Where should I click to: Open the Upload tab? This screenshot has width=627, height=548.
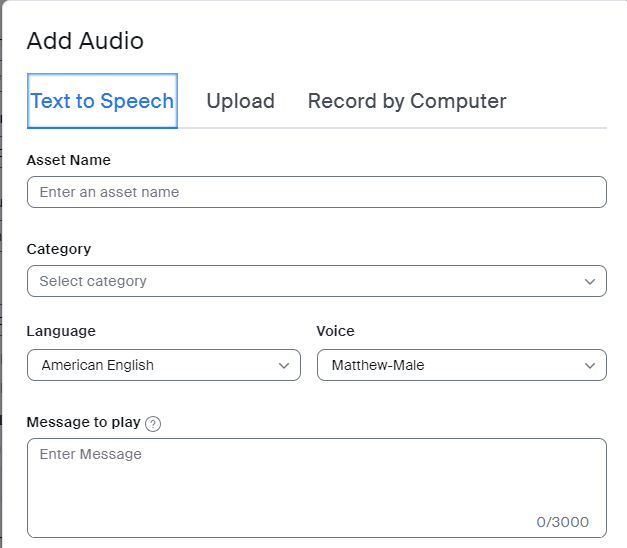(x=240, y=101)
